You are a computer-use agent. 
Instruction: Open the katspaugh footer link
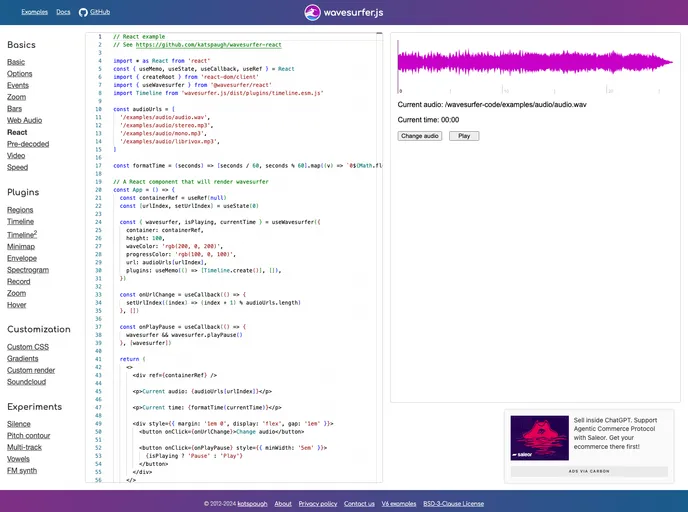pyautogui.click(x=252, y=504)
